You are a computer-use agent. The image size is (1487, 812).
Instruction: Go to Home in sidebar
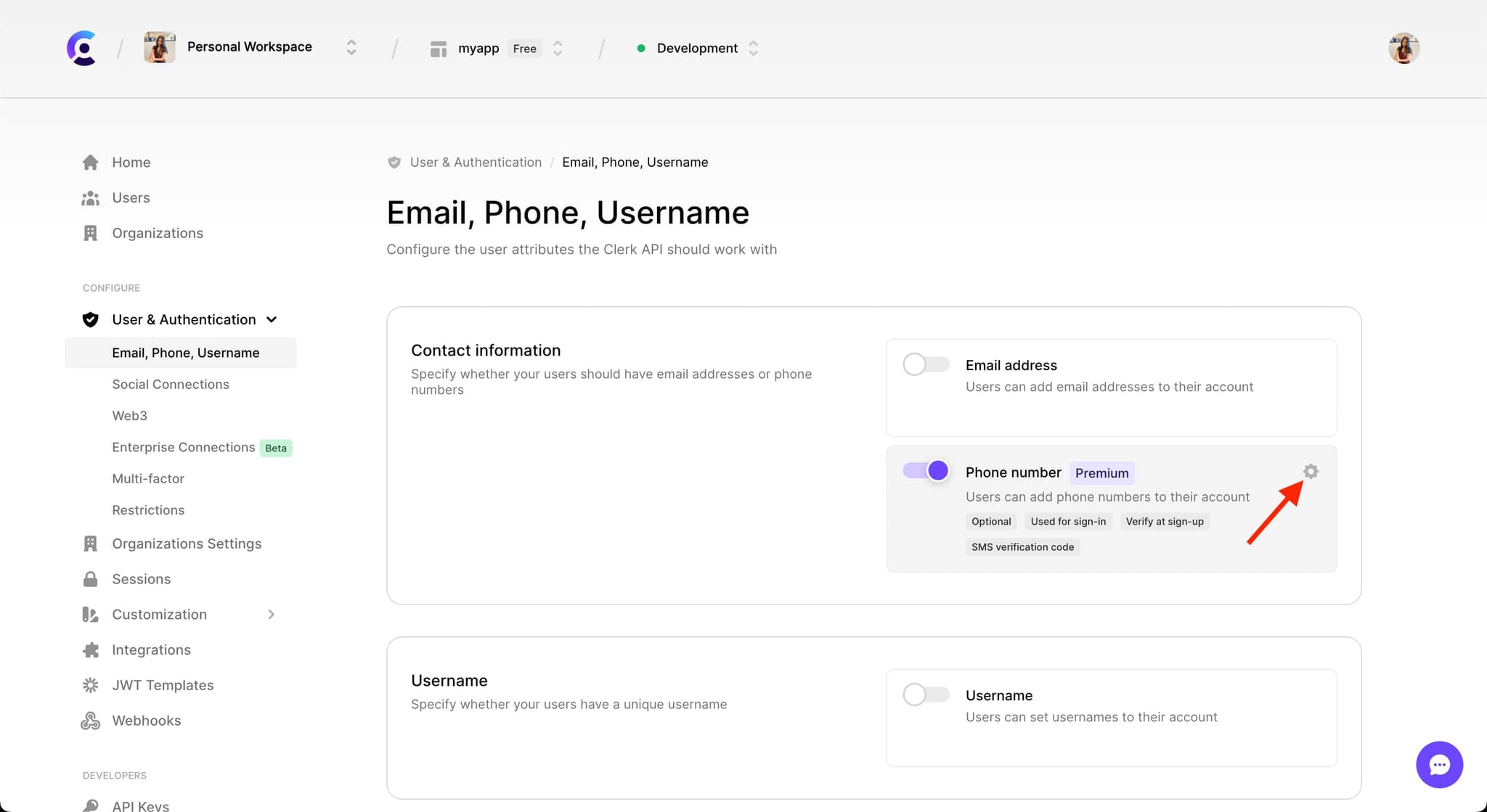[131, 162]
